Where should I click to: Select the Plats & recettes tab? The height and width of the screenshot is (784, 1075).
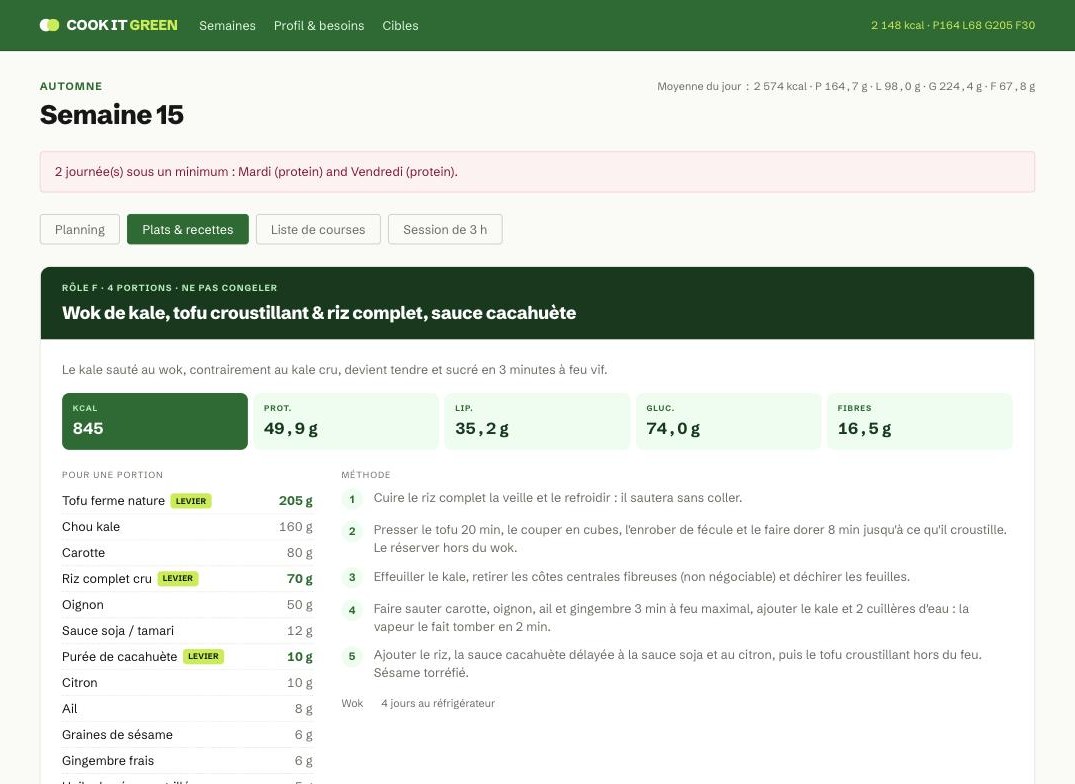click(x=187, y=230)
